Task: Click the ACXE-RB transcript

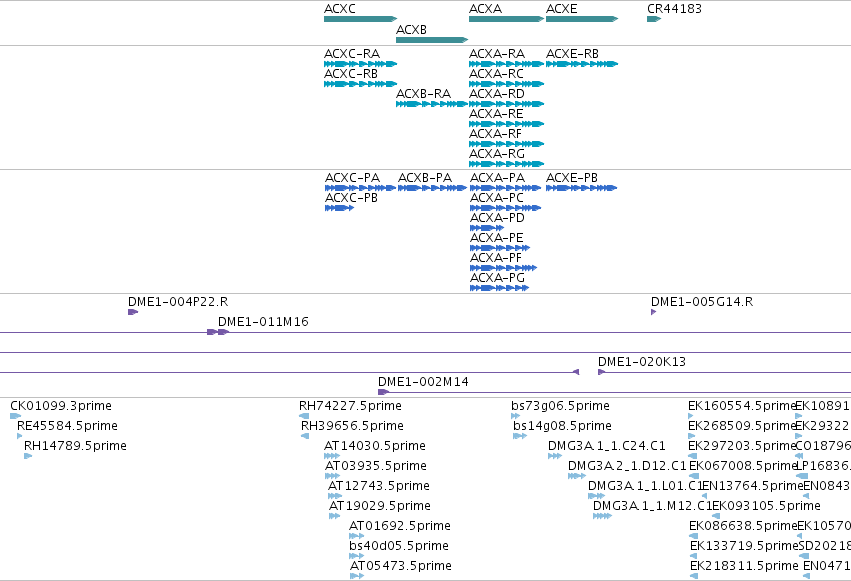Action: tap(582, 64)
